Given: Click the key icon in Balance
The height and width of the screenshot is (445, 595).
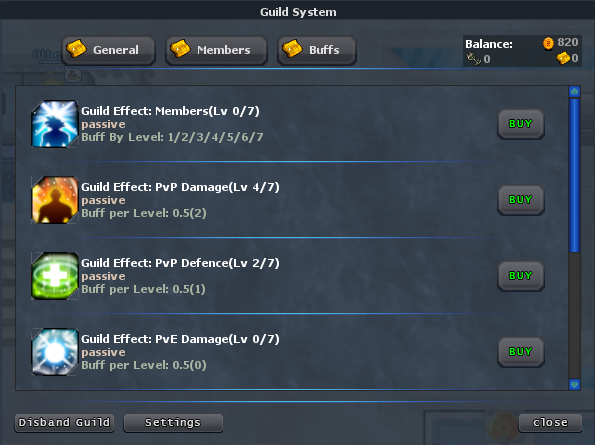Looking at the screenshot, I should 474,59.
